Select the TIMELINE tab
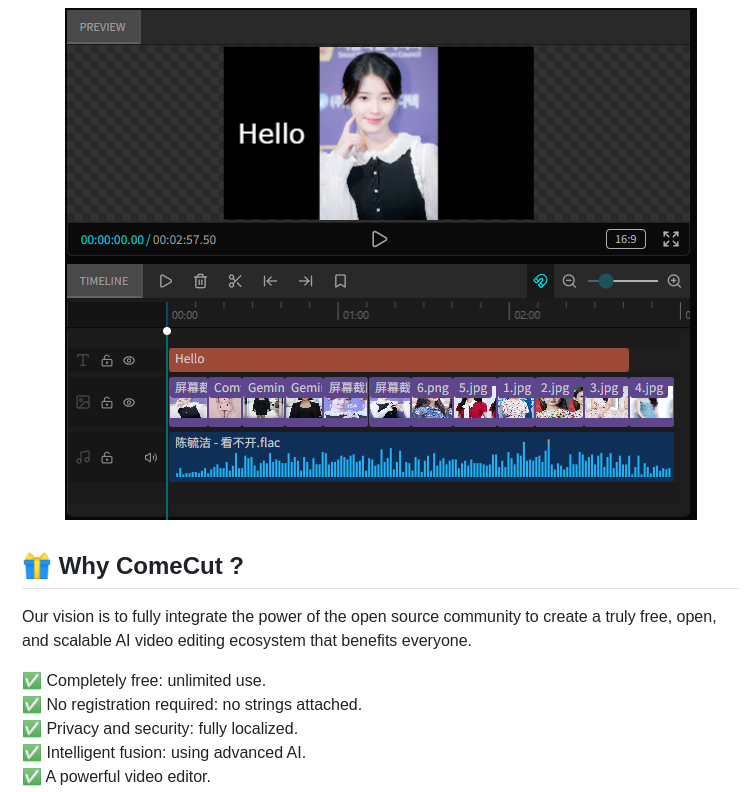The height and width of the screenshot is (792, 753). point(104,281)
